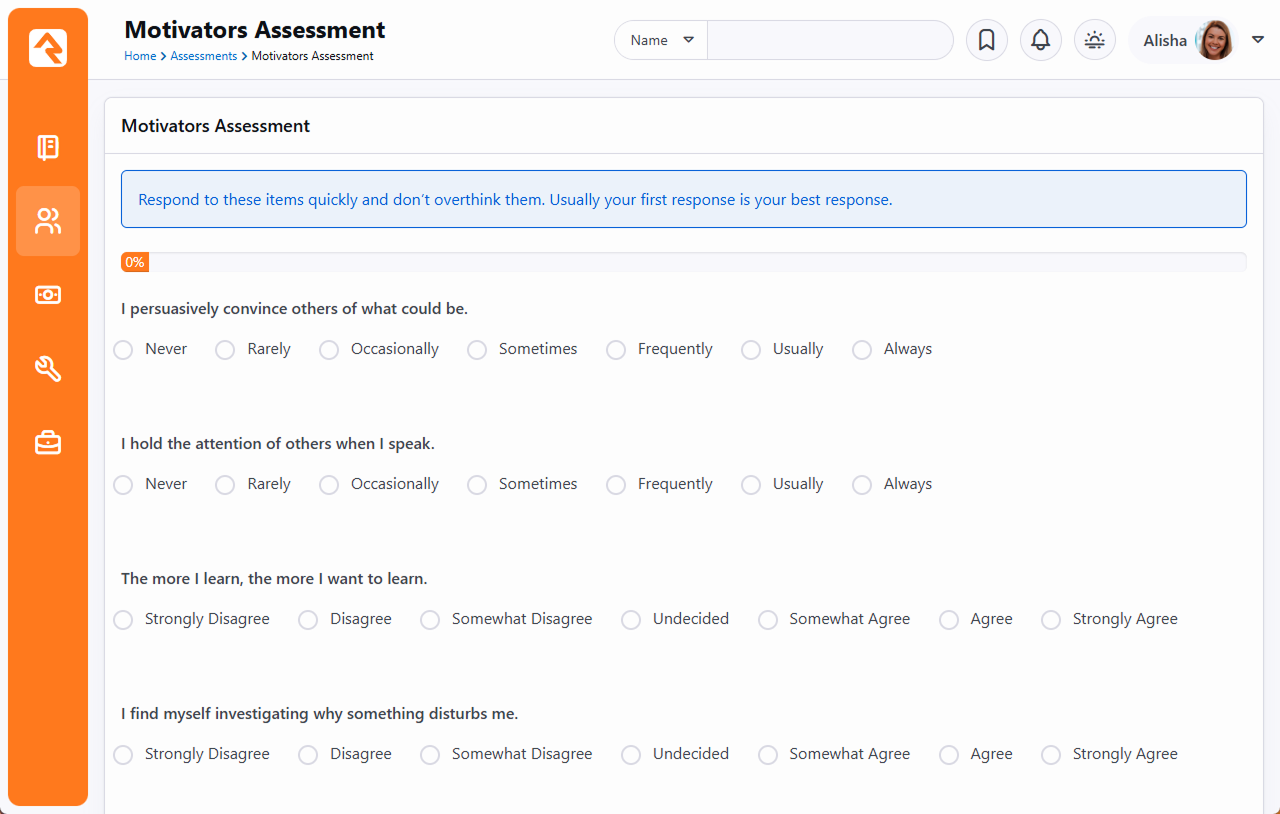The image size is (1280, 814).
Task: Open the Name search filter dropdown
Action: pyautogui.click(x=661, y=40)
